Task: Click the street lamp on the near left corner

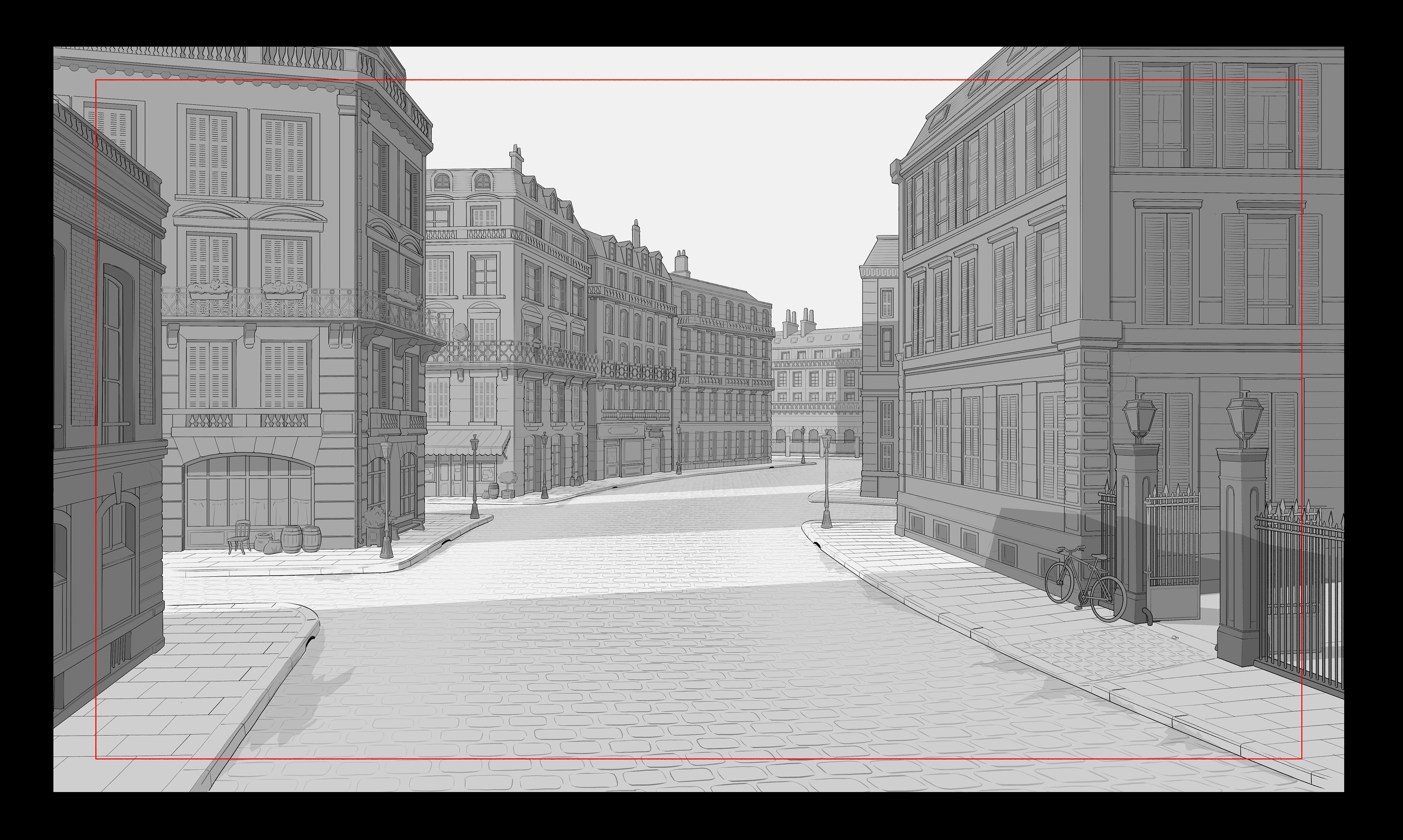Action: click(386, 498)
